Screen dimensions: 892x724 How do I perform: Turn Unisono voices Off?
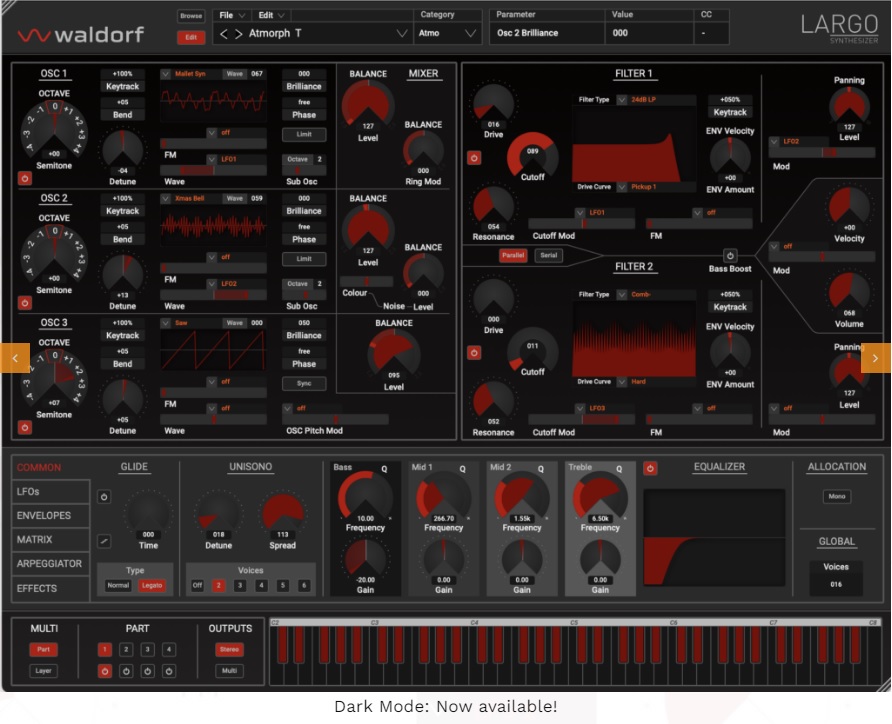point(197,585)
